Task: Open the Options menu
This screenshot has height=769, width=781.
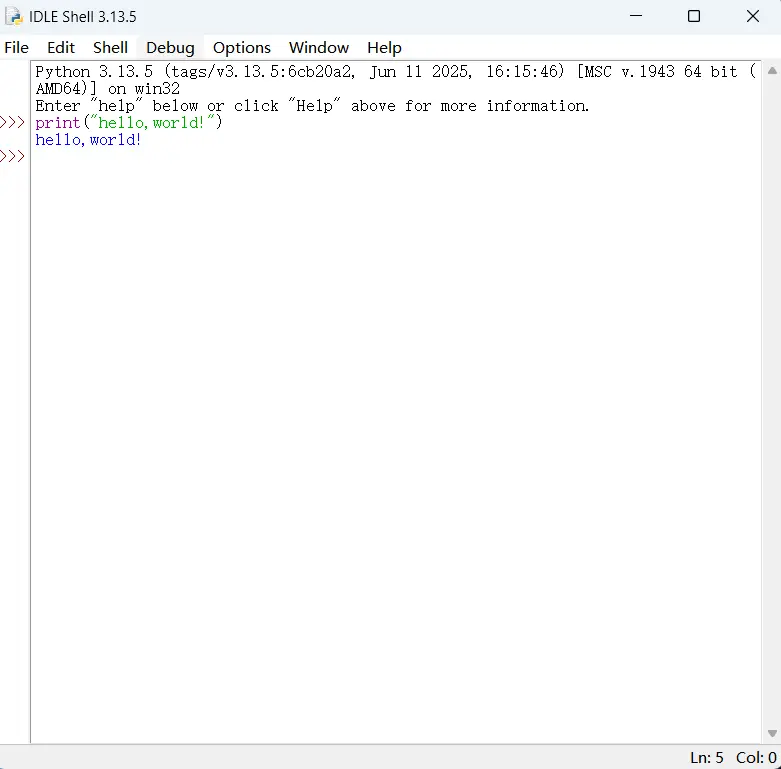Action: (x=241, y=47)
